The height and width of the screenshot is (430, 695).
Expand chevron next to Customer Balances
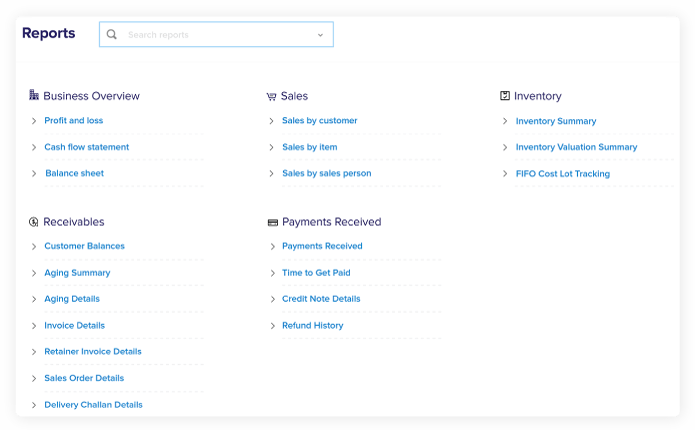[x=34, y=246]
